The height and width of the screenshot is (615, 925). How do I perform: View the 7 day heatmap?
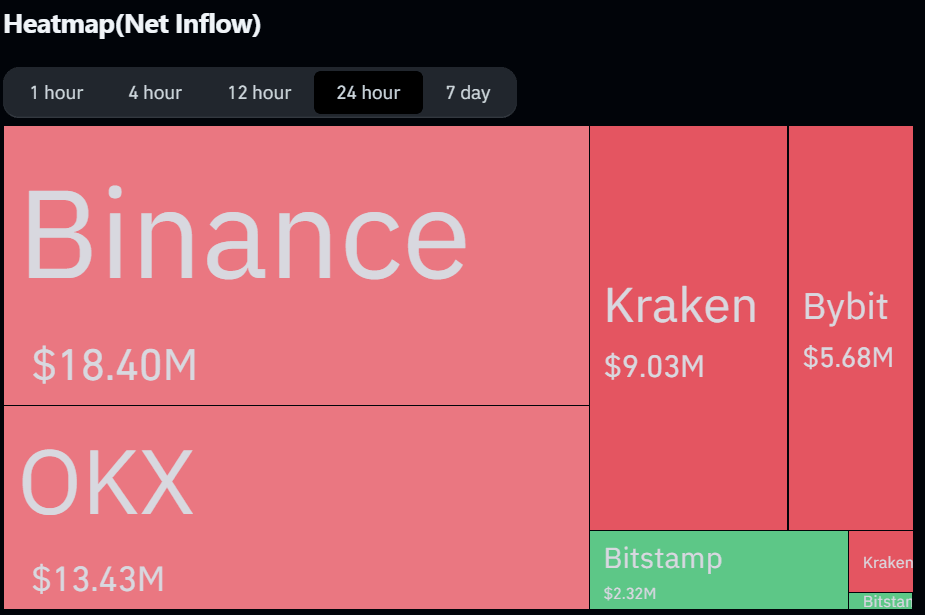[468, 92]
